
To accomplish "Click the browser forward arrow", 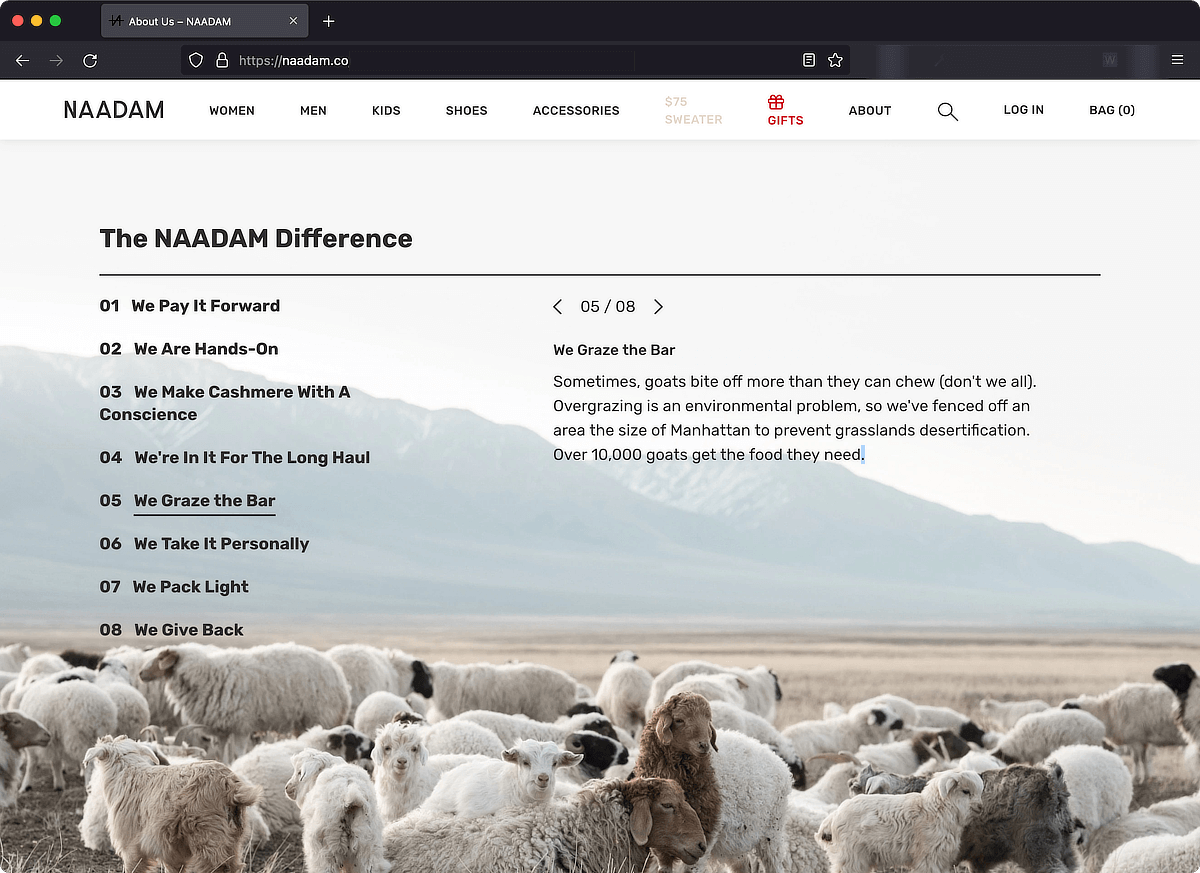I will coord(56,60).
